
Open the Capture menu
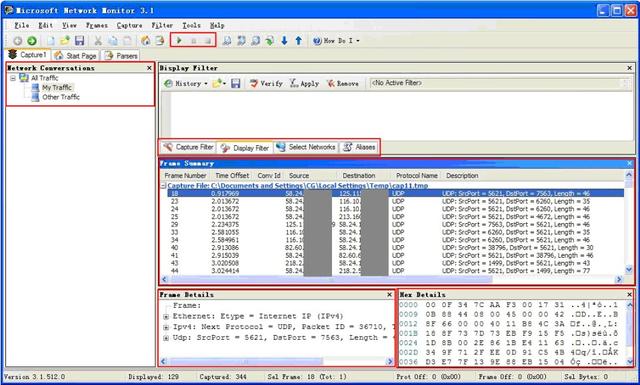[129, 25]
